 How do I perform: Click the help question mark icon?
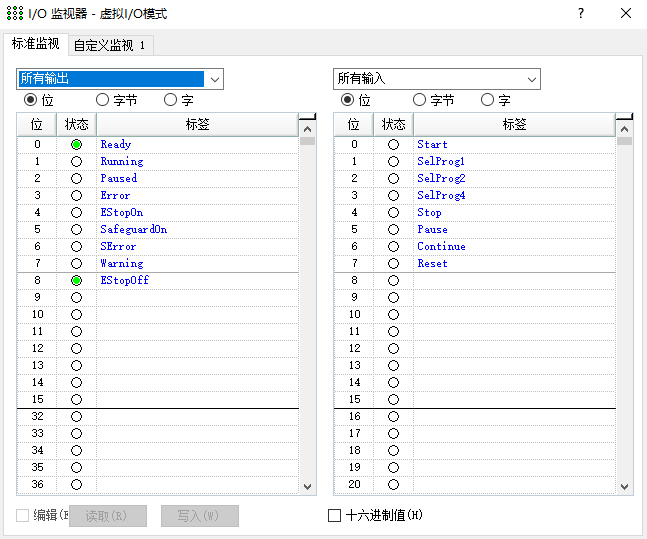tap(581, 14)
